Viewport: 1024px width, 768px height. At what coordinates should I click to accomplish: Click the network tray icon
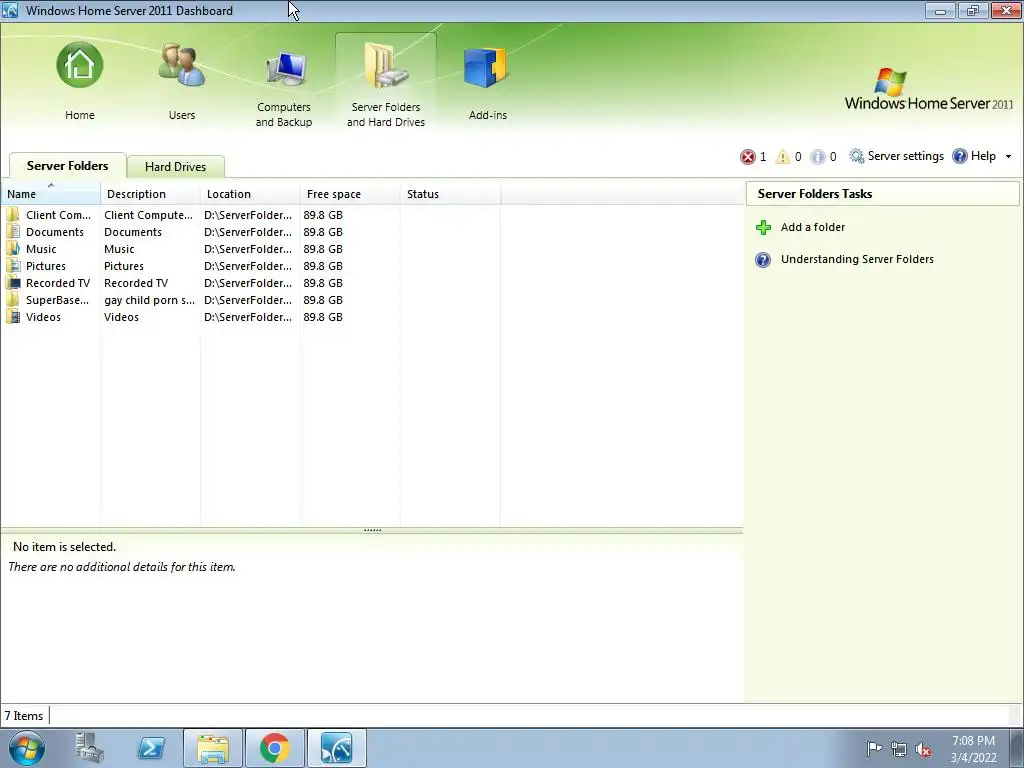tap(899, 749)
